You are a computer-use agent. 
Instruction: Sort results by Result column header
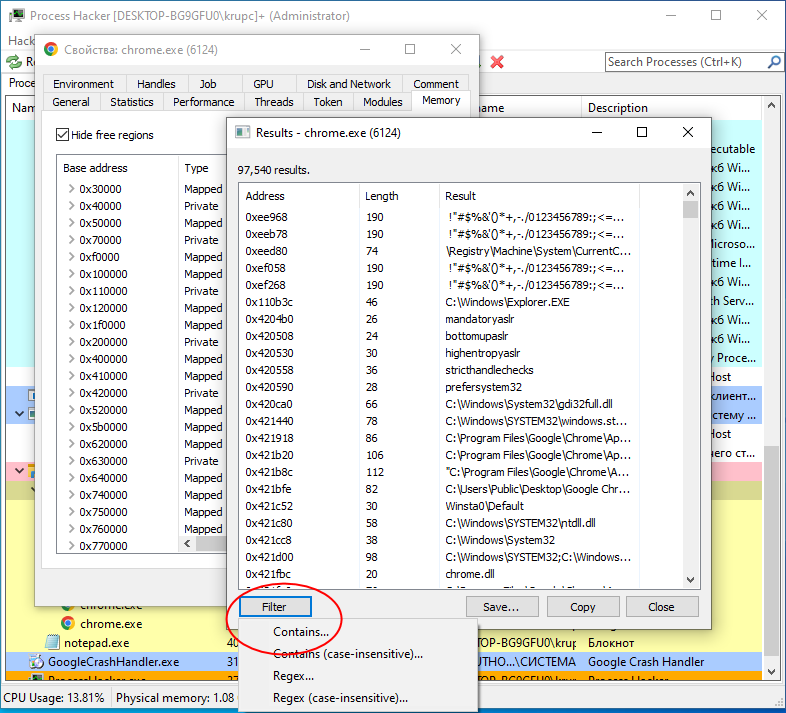coord(539,196)
